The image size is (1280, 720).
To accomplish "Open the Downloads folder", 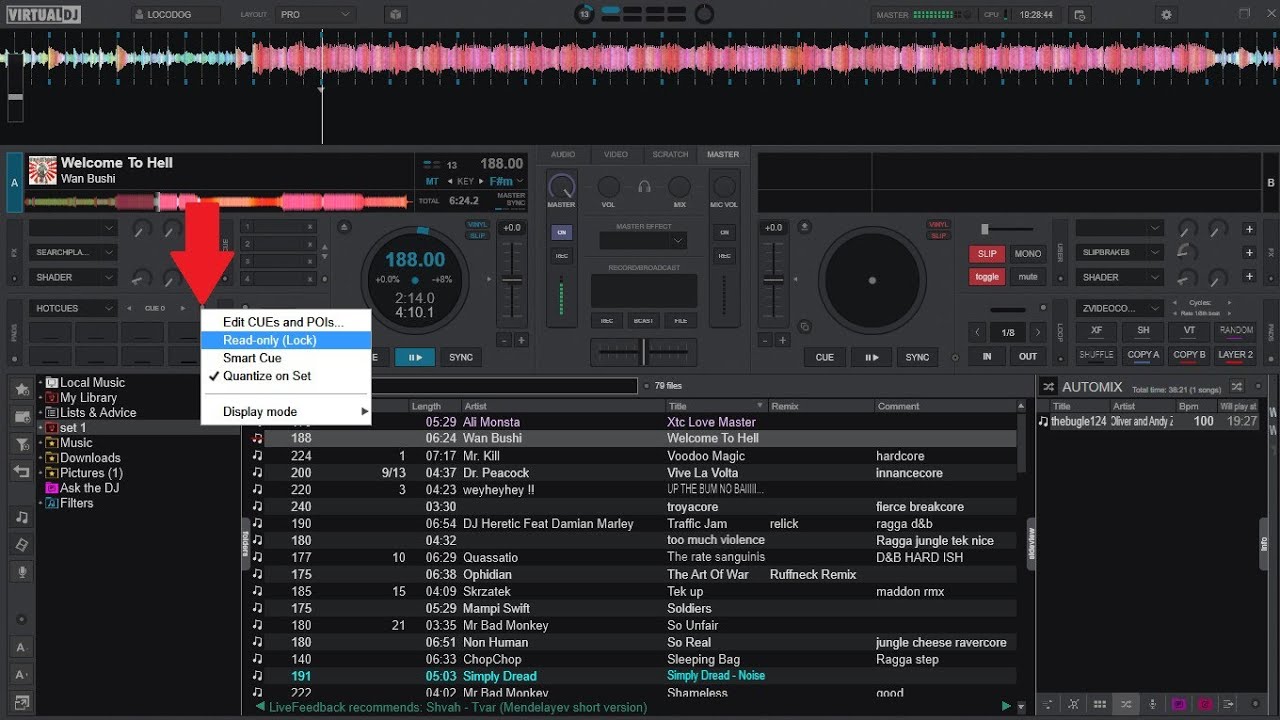I will click(90, 458).
